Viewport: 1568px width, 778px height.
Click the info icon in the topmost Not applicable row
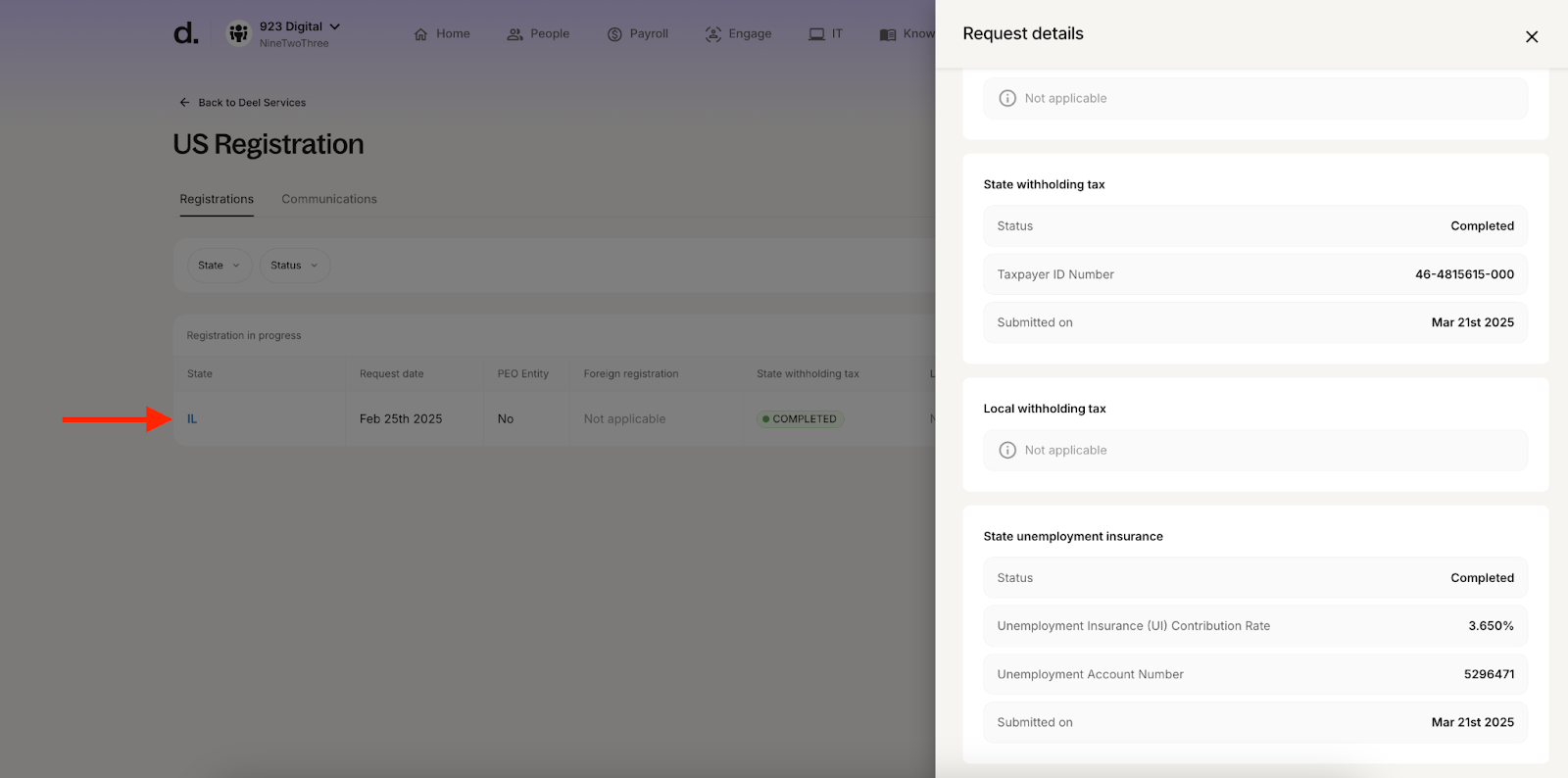tap(1007, 98)
